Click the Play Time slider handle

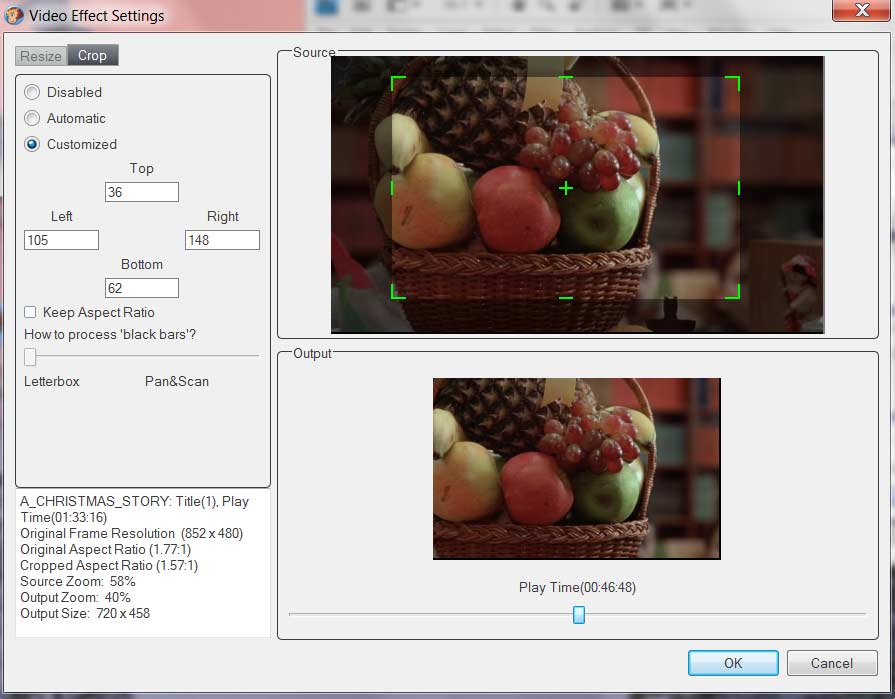click(579, 615)
